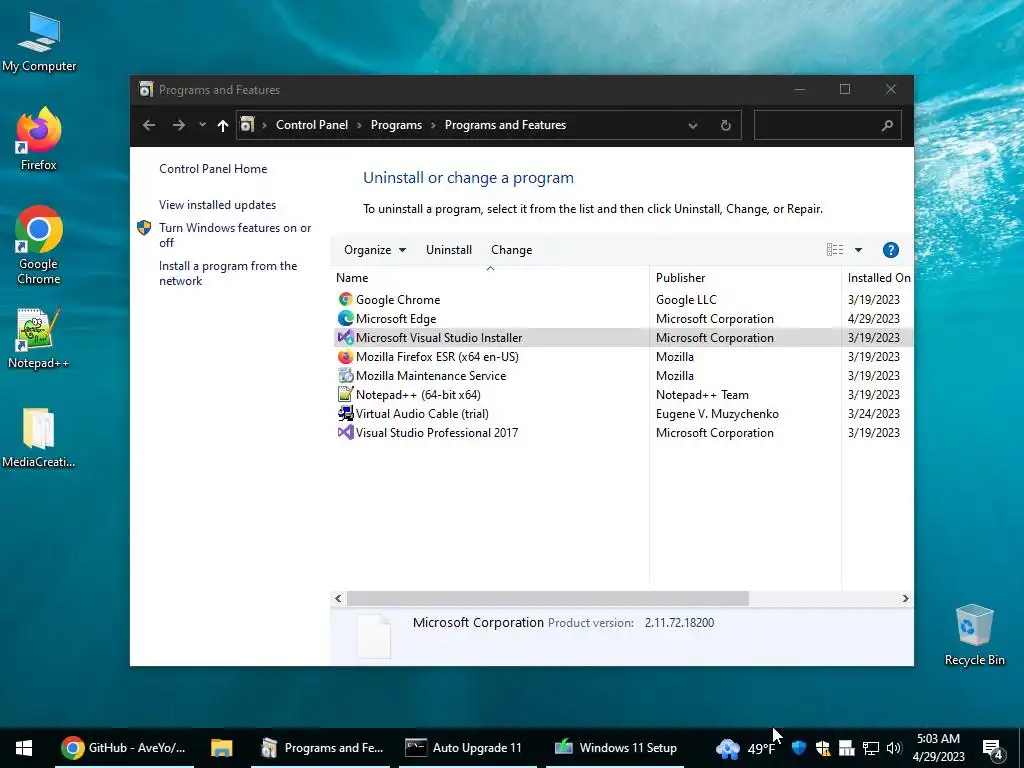1024x768 pixels.
Task: Click the Programs breadcrumb
Action: coord(396,125)
